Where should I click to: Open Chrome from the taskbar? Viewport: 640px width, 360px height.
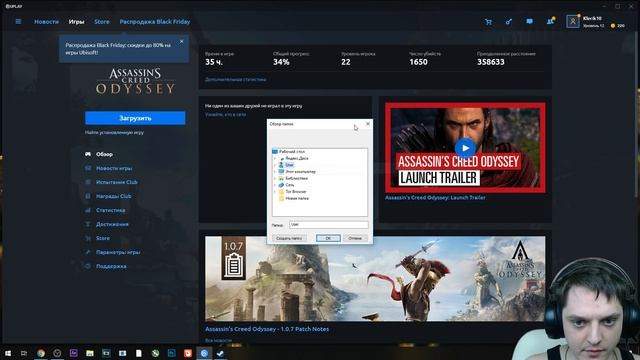coord(40,353)
